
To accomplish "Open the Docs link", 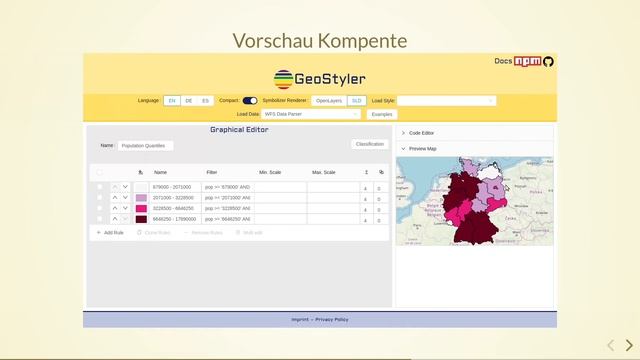I will point(503,61).
